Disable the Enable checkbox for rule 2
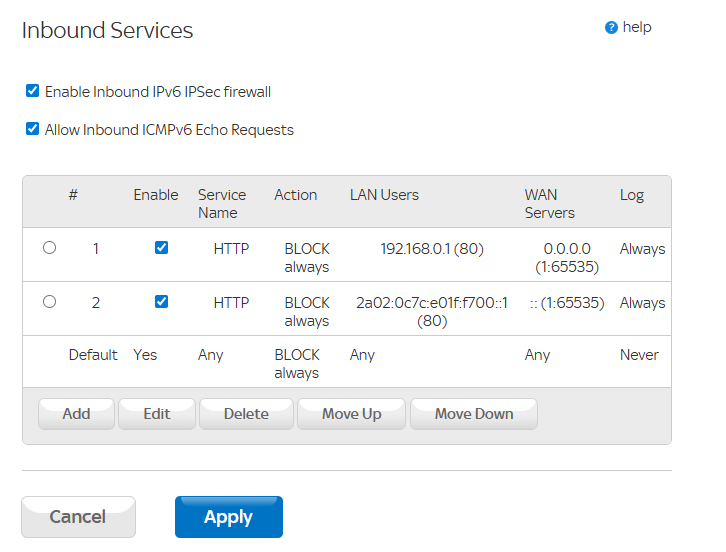The height and width of the screenshot is (552, 726). coord(162,302)
